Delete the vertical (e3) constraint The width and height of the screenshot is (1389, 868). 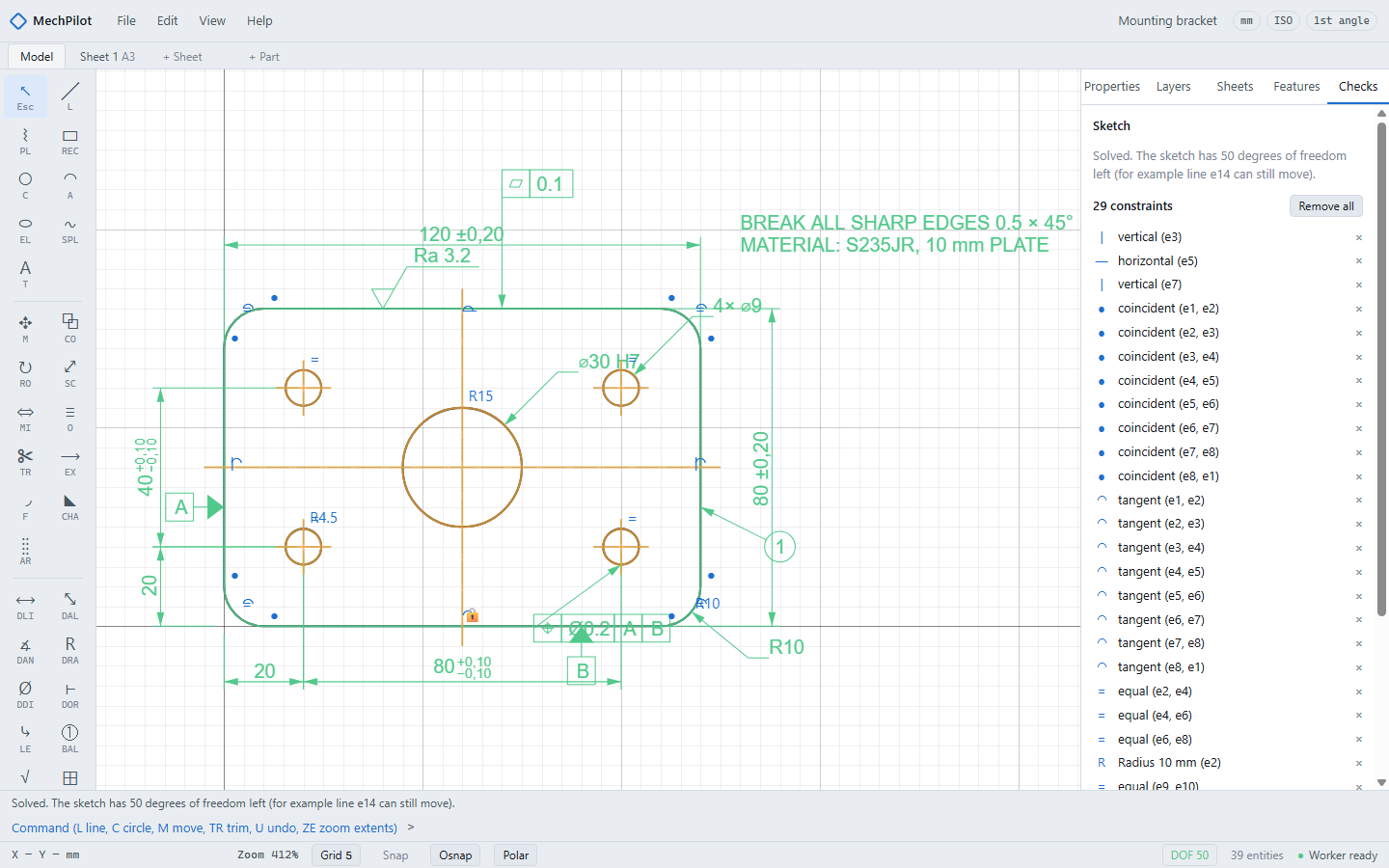point(1359,237)
